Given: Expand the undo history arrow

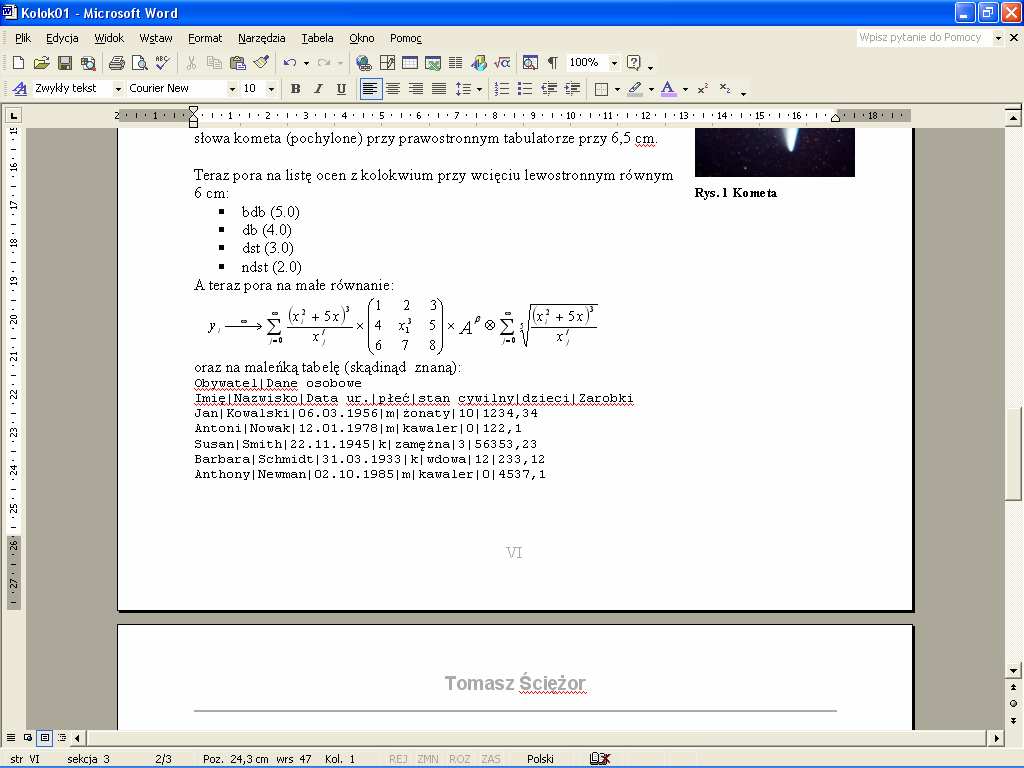Looking at the screenshot, I should coord(306,63).
